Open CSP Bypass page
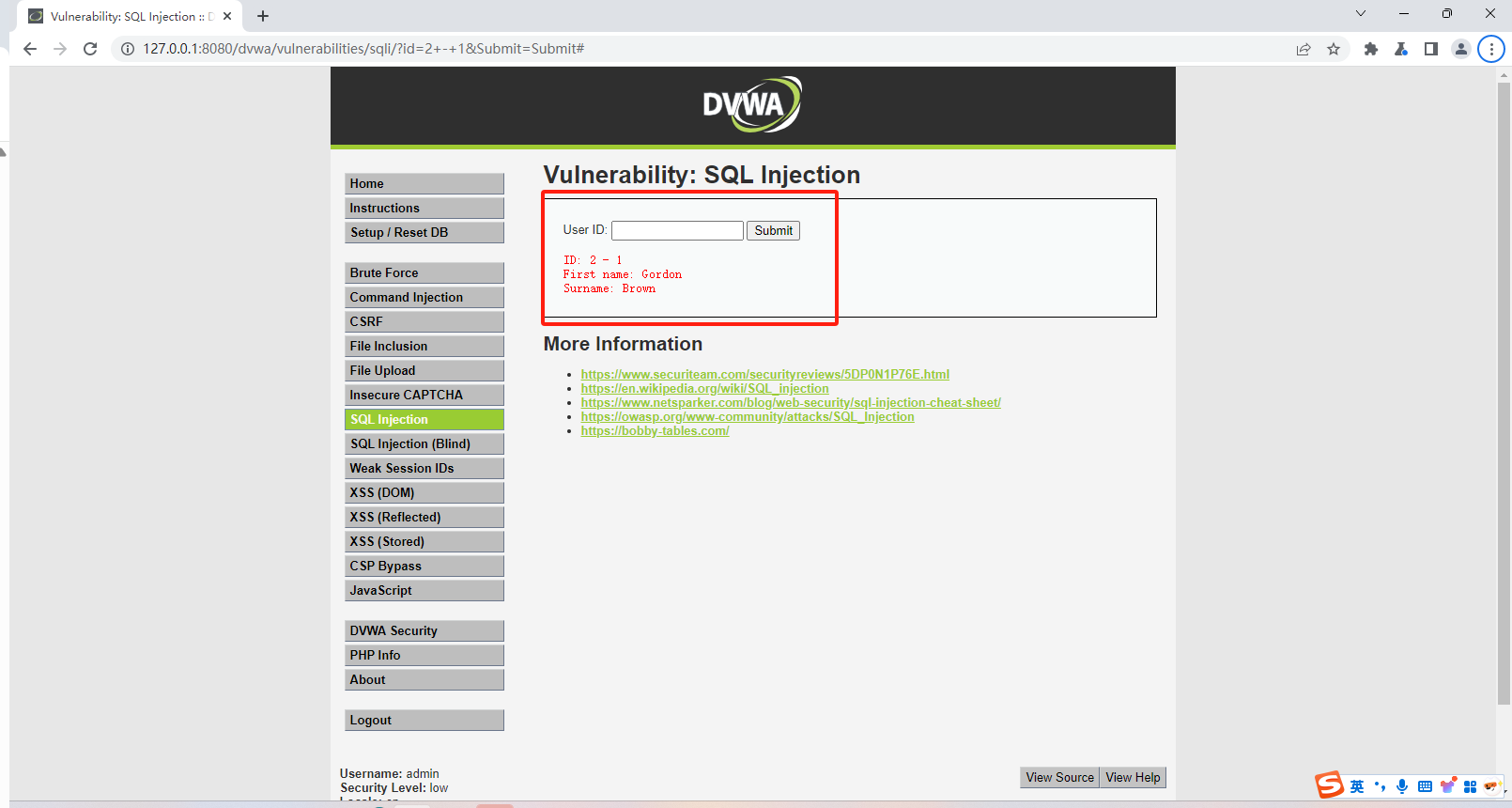Image resolution: width=1512 pixels, height=808 pixels. pyautogui.click(x=424, y=566)
